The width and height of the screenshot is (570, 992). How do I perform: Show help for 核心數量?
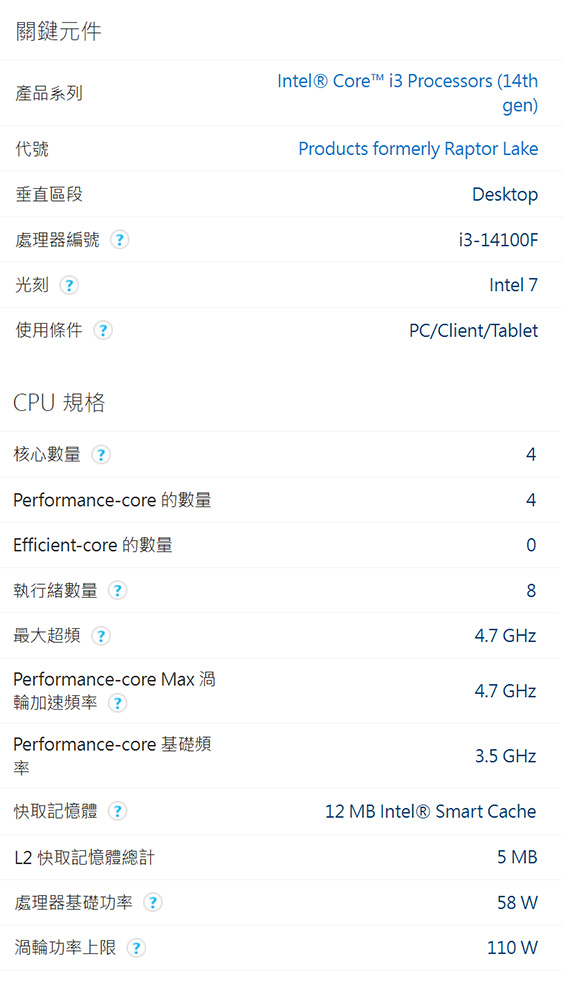101,455
